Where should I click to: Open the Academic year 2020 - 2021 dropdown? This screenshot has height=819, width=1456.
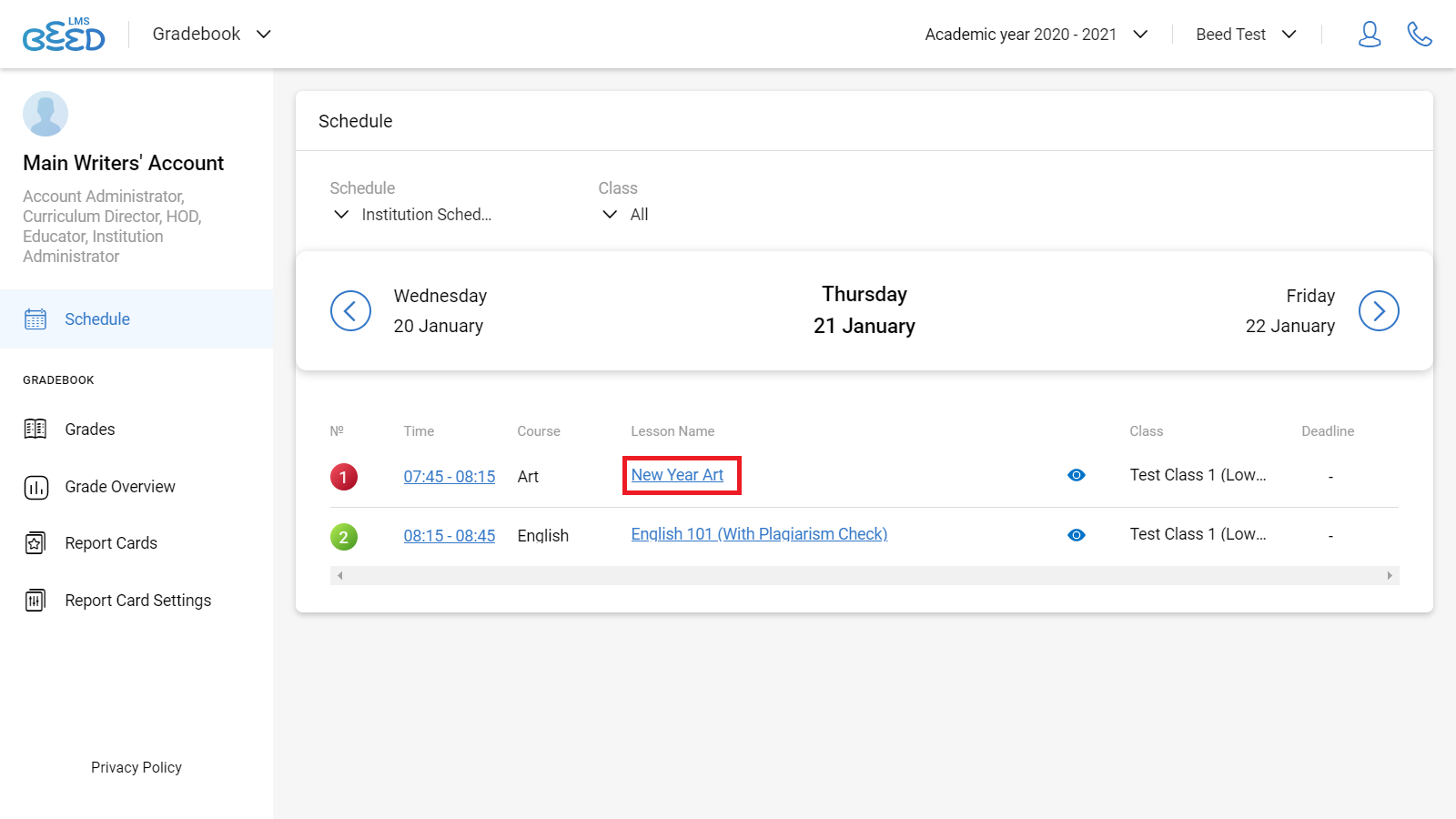click(1036, 35)
